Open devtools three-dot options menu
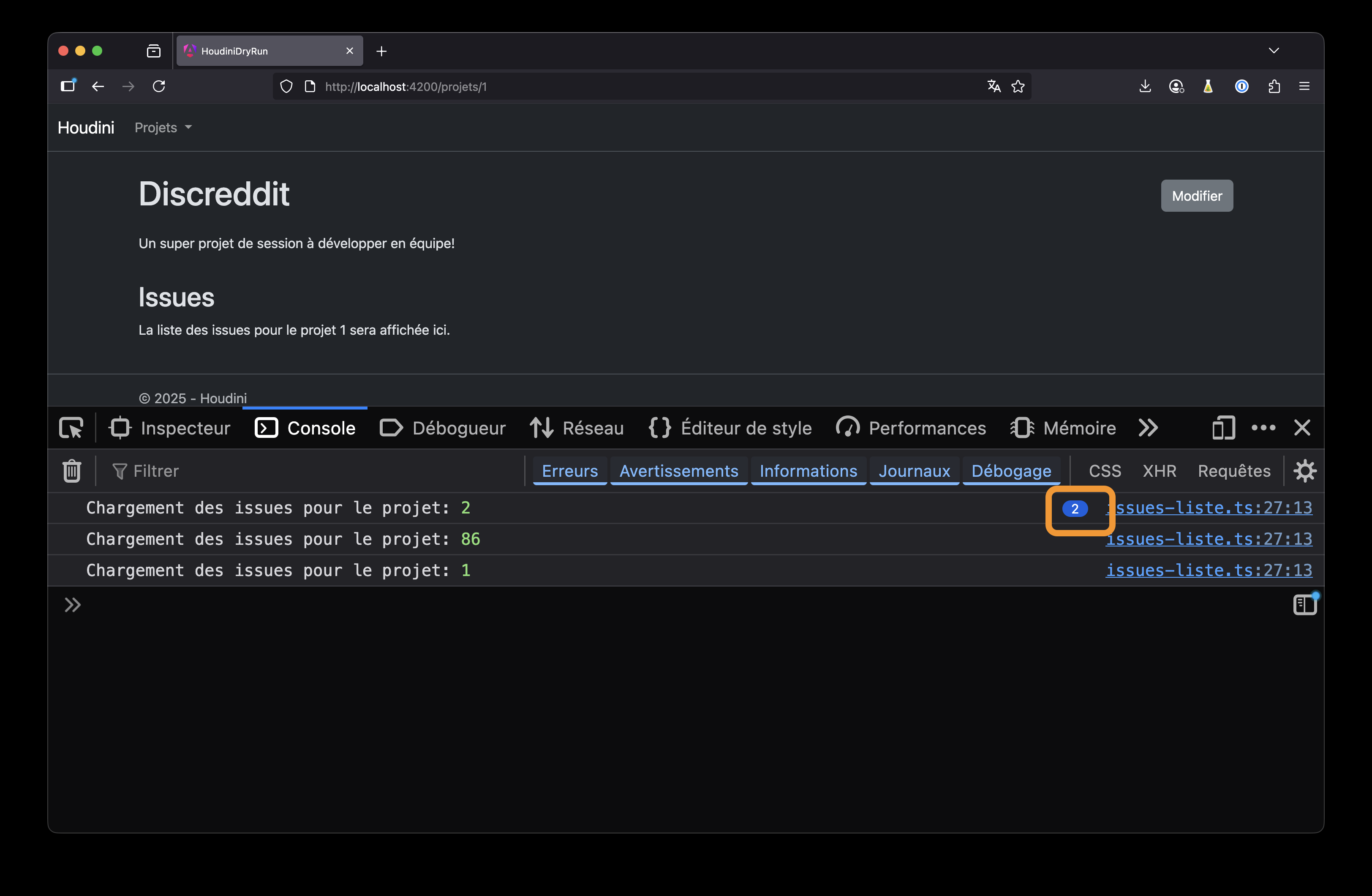 tap(1263, 428)
